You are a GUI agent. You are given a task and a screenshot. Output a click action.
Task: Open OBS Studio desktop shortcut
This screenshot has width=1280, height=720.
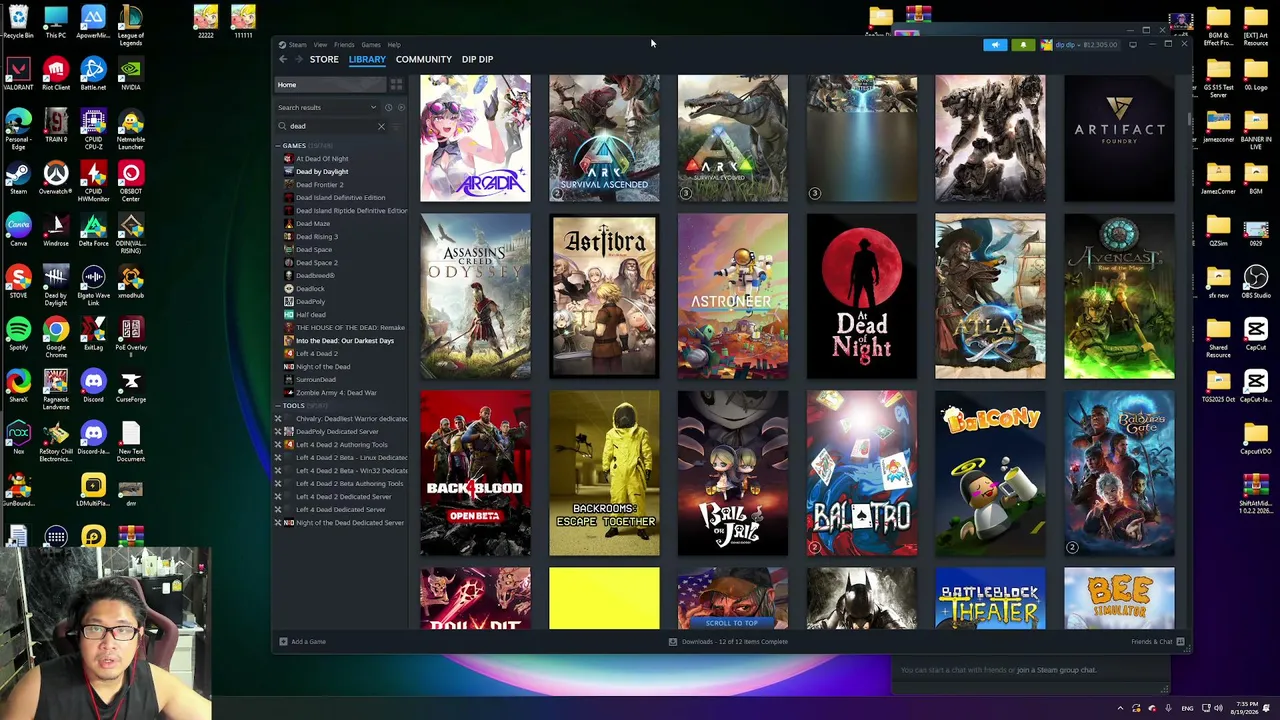click(1256, 282)
